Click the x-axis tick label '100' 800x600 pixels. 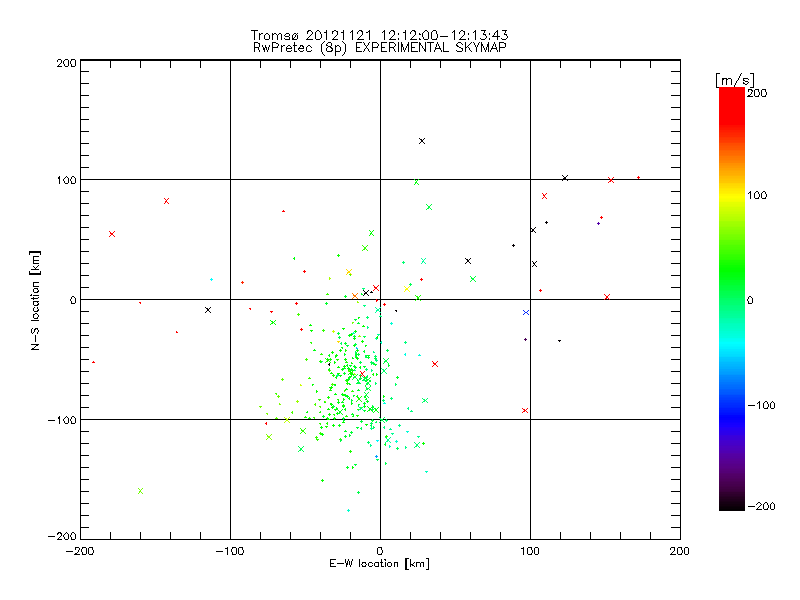pyautogui.click(x=530, y=551)
